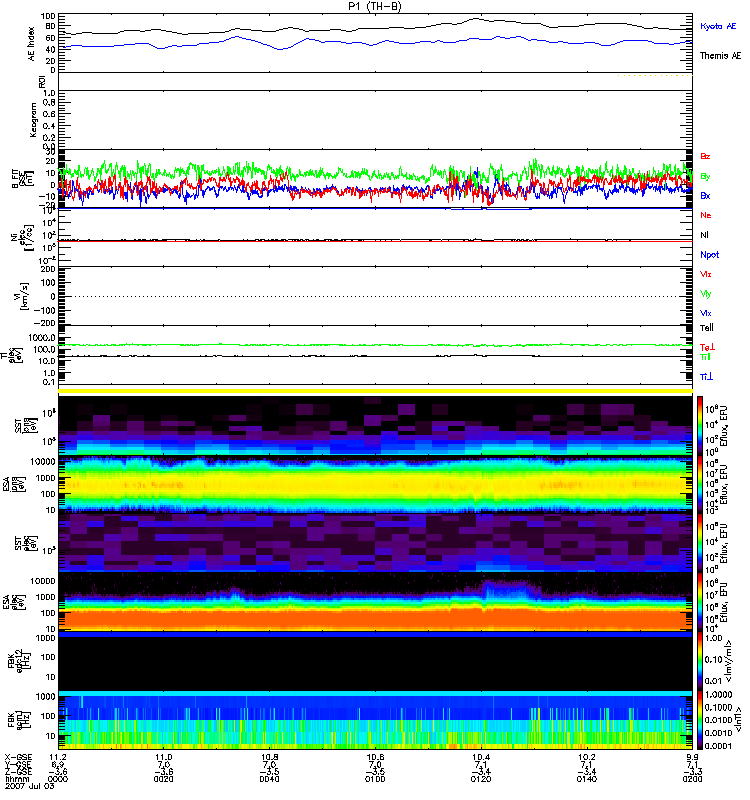This screenshot has height=800, width=750.
Task: Select the blue Npot legend label
Action: [x=709, y=255]
